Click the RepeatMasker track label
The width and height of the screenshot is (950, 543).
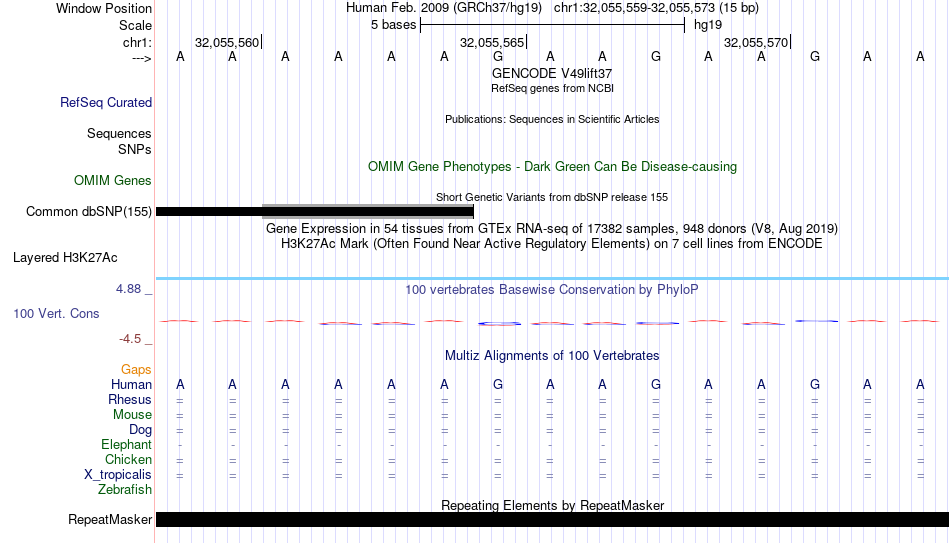click(110, 519)
